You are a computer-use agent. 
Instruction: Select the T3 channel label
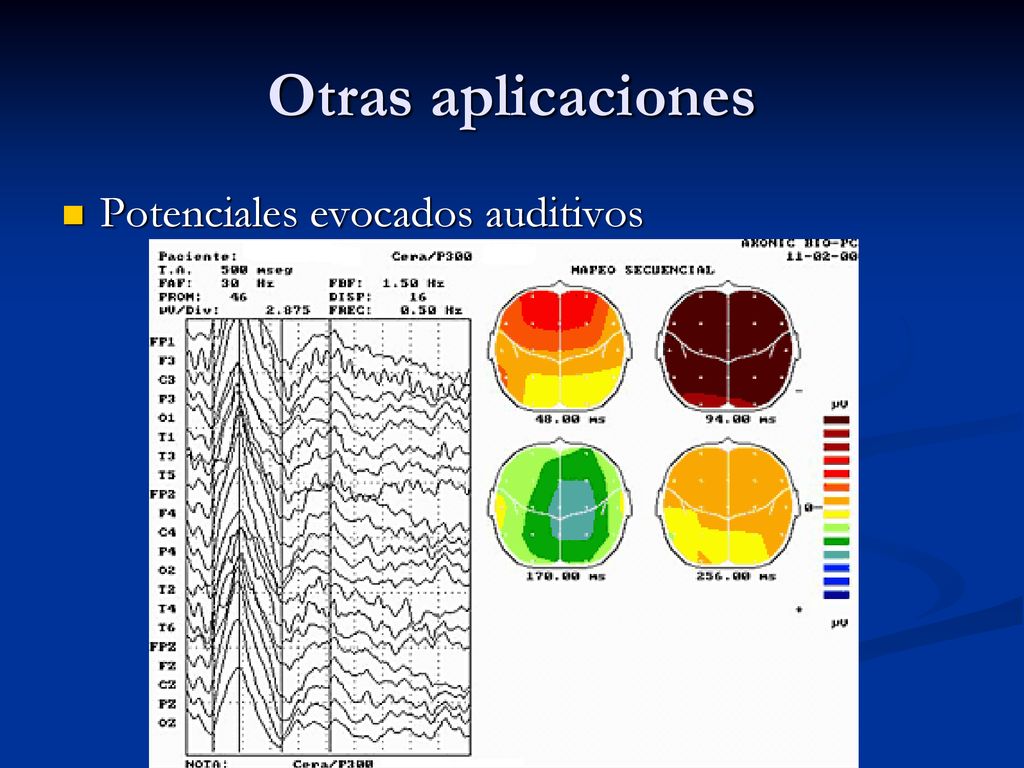tap(167, 456)
